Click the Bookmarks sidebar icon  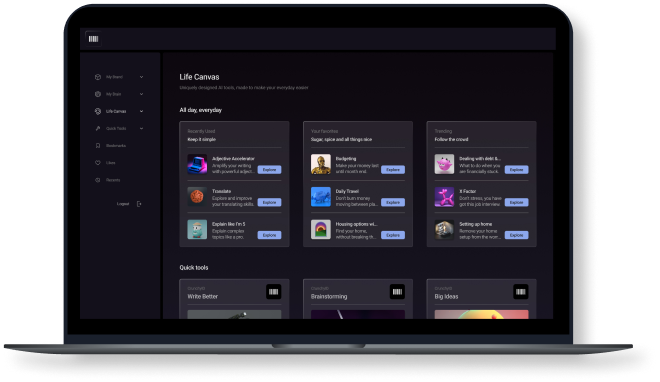coord(98,146)
